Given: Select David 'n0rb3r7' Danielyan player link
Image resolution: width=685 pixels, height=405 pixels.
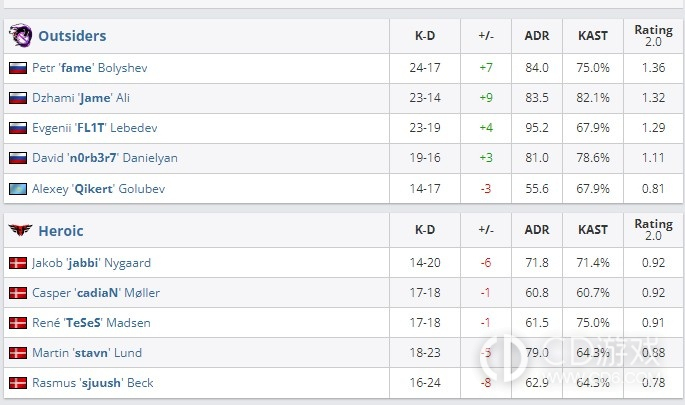Looking at the screenshot, I should (x=105, y=158).
